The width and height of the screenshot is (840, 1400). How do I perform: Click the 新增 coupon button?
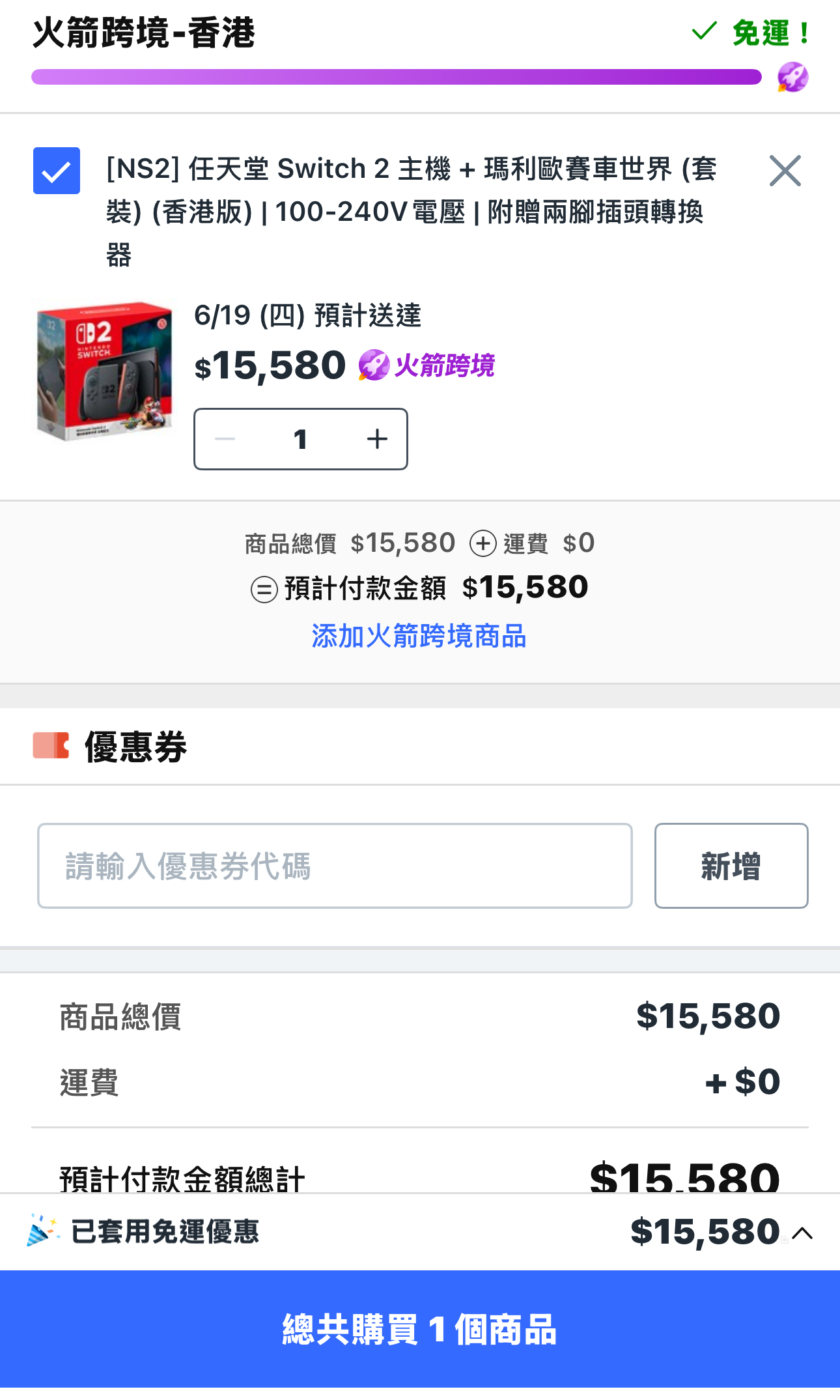pyautogui.click(x=731, y=866)
